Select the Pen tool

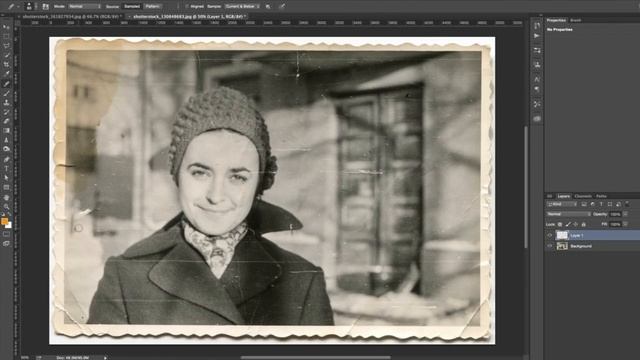[6, 159]
